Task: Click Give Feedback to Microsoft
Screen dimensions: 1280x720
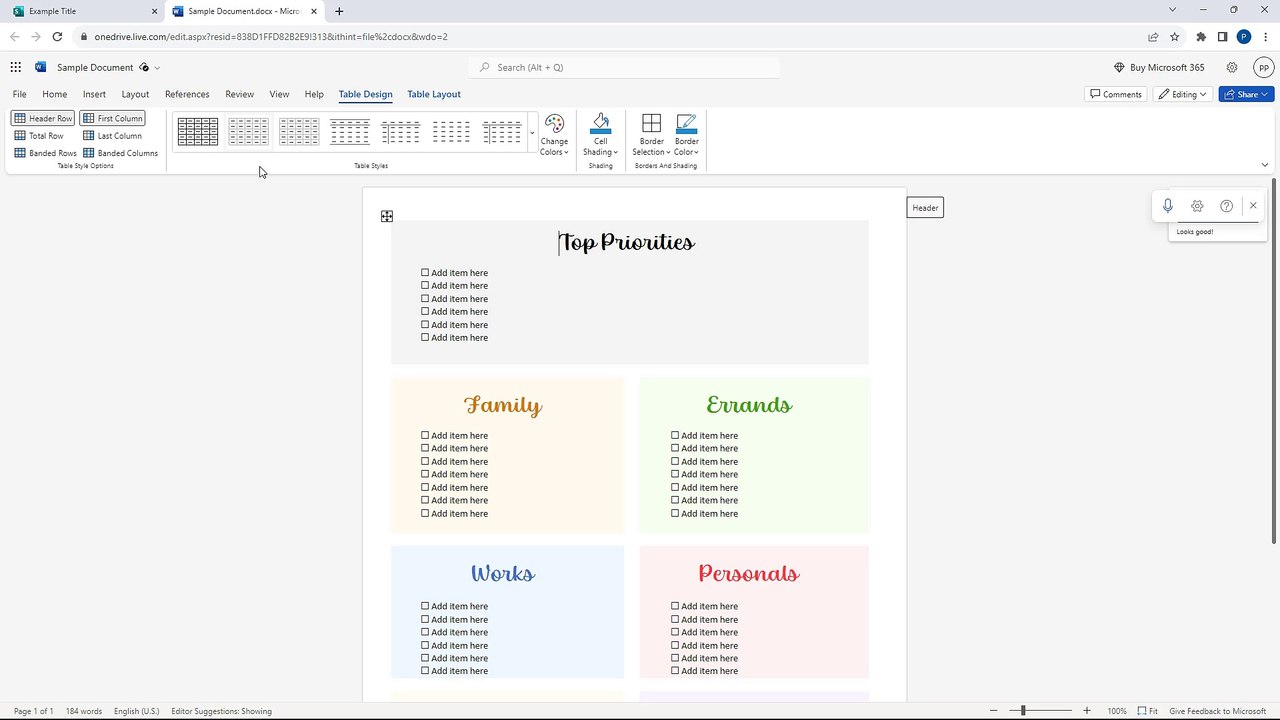Action: tap(1217, 711)
